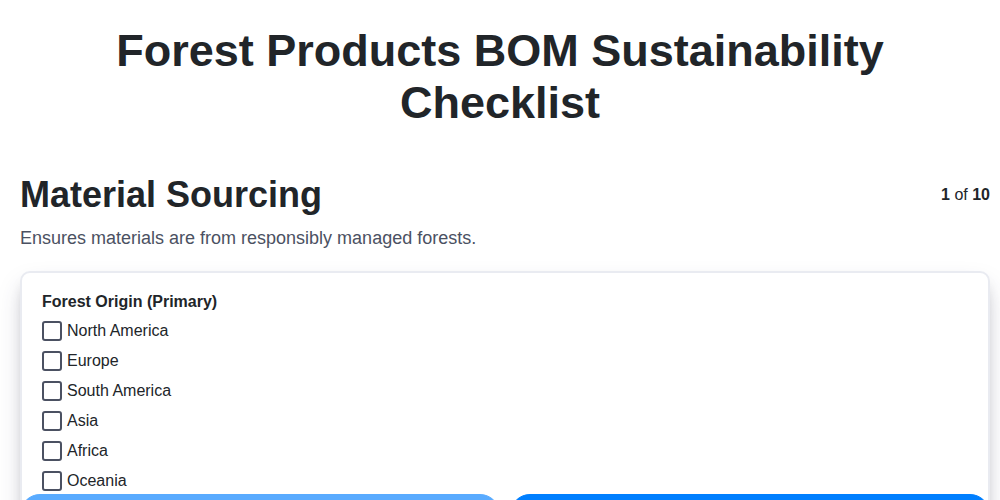The width and height of the screenshot is (1000, 500).
Task: Click the responsibly managed forests description text
Action: [x=248, y=238]
